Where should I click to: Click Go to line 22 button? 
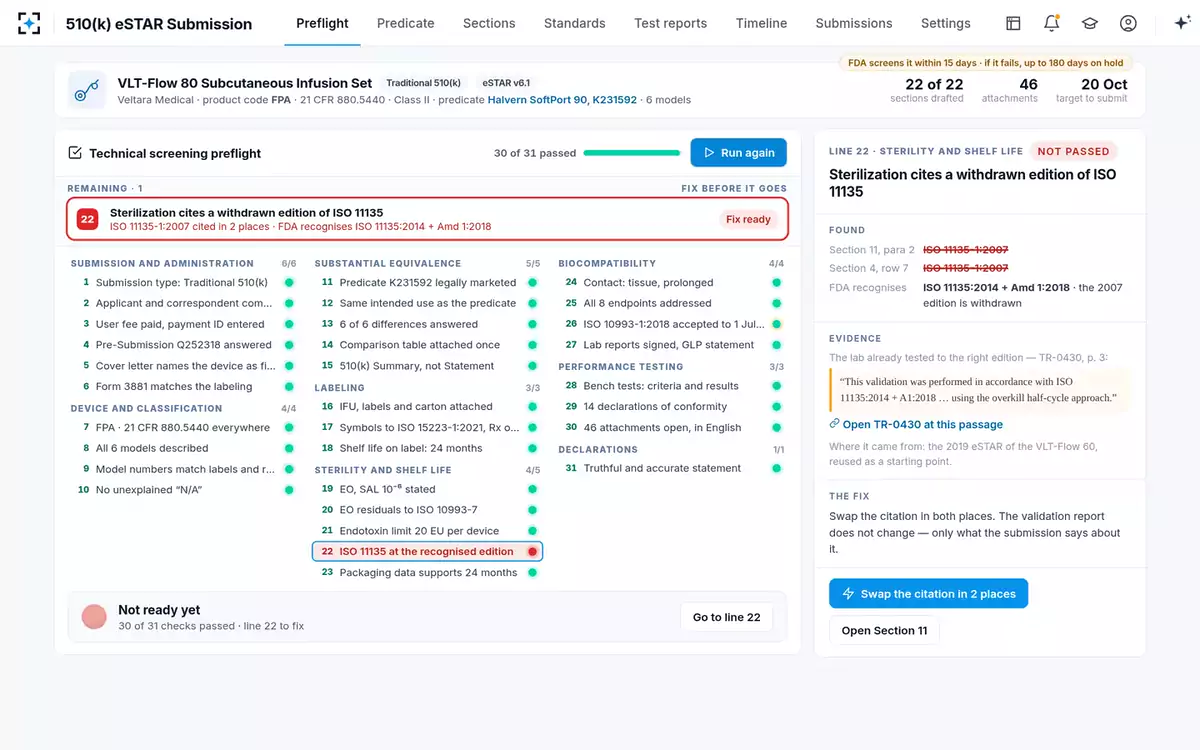coord(727,618)
